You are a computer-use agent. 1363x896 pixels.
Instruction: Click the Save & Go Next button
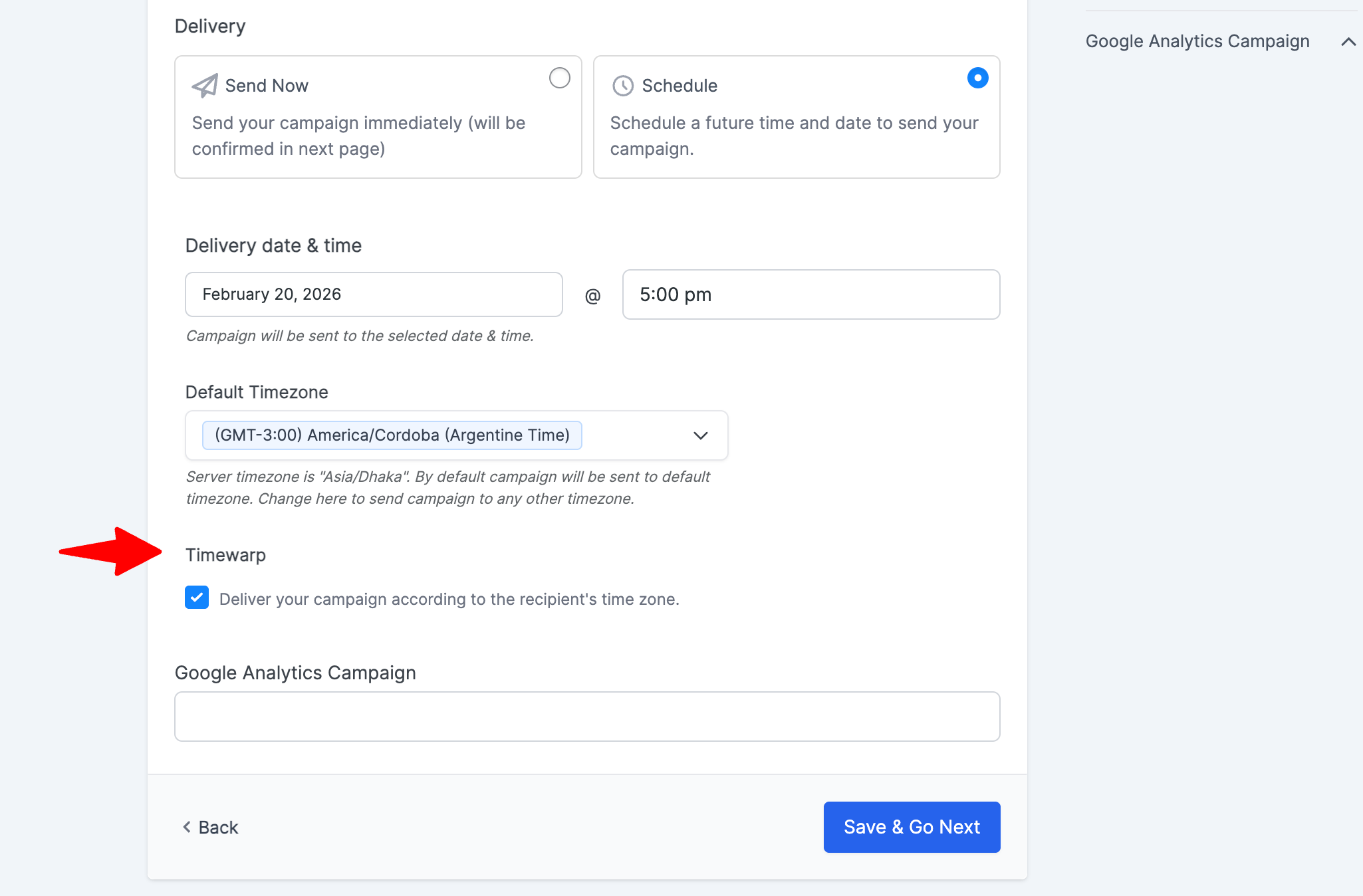tap(912, 827)
